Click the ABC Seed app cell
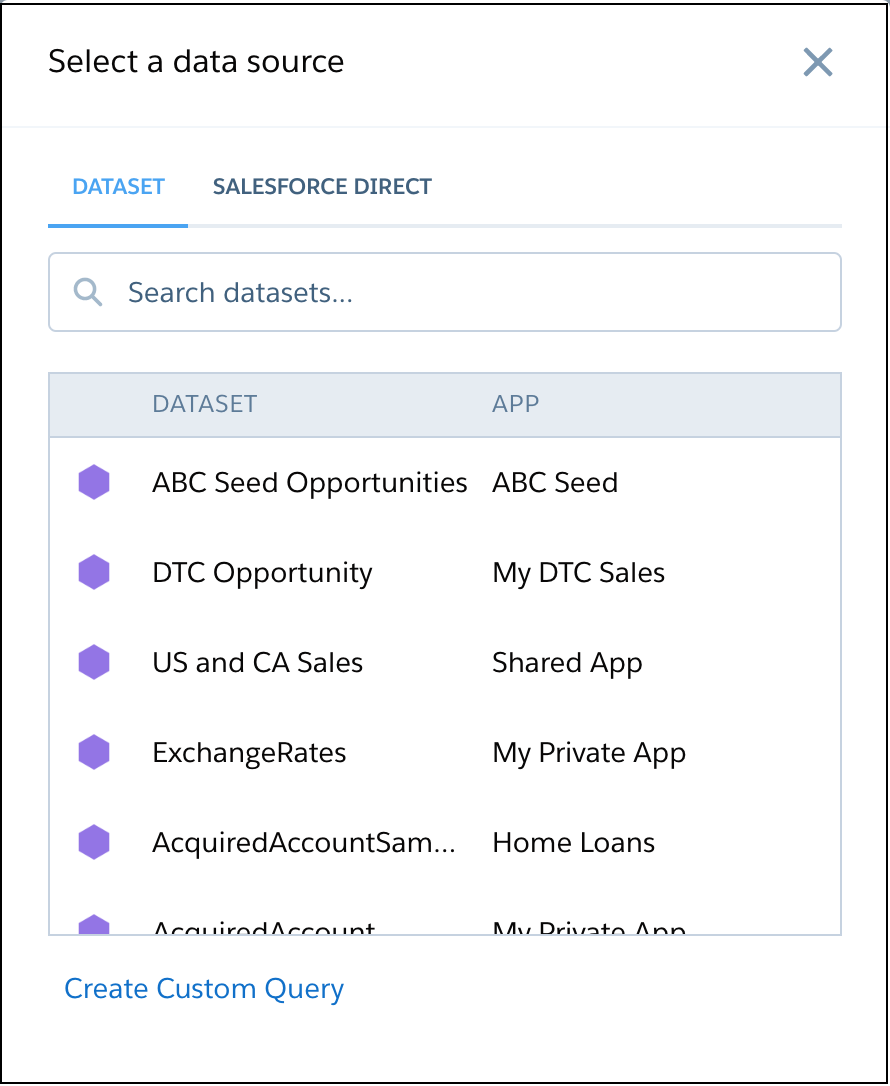Image resolution: width=890 pixels, height=1086 pixels. [555, 483]
